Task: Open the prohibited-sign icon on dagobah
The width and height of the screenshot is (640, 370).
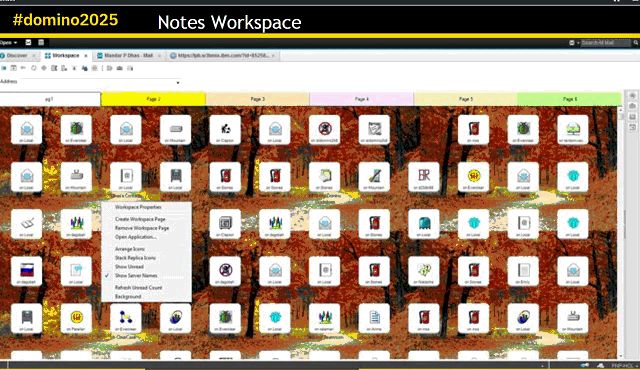Action: (225, 271)
